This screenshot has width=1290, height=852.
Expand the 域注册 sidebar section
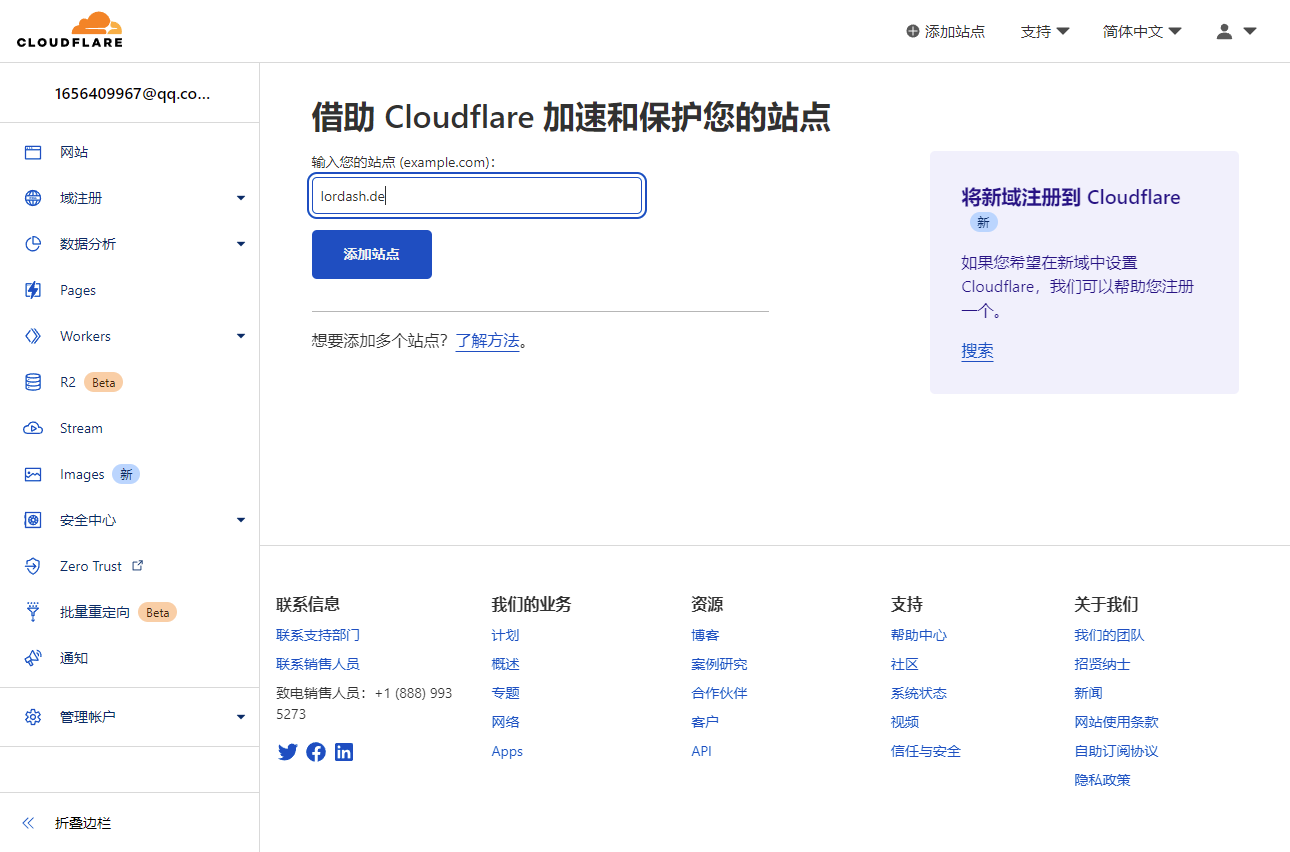241,198
